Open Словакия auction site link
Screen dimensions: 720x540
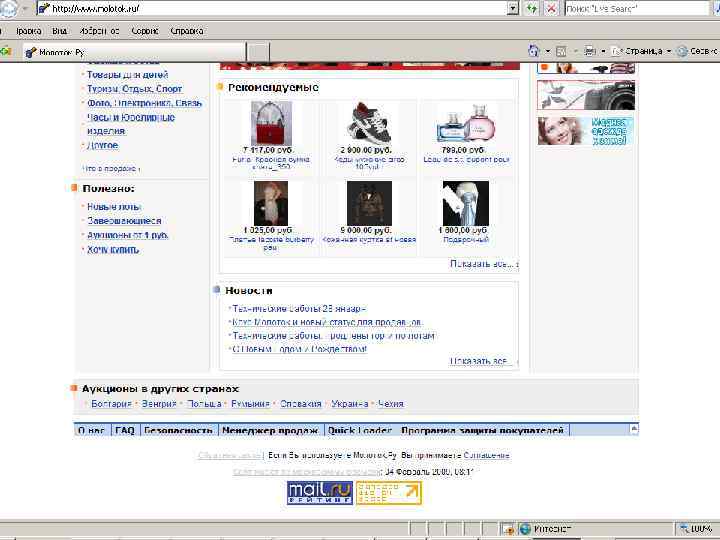click(x=301, y=404)
